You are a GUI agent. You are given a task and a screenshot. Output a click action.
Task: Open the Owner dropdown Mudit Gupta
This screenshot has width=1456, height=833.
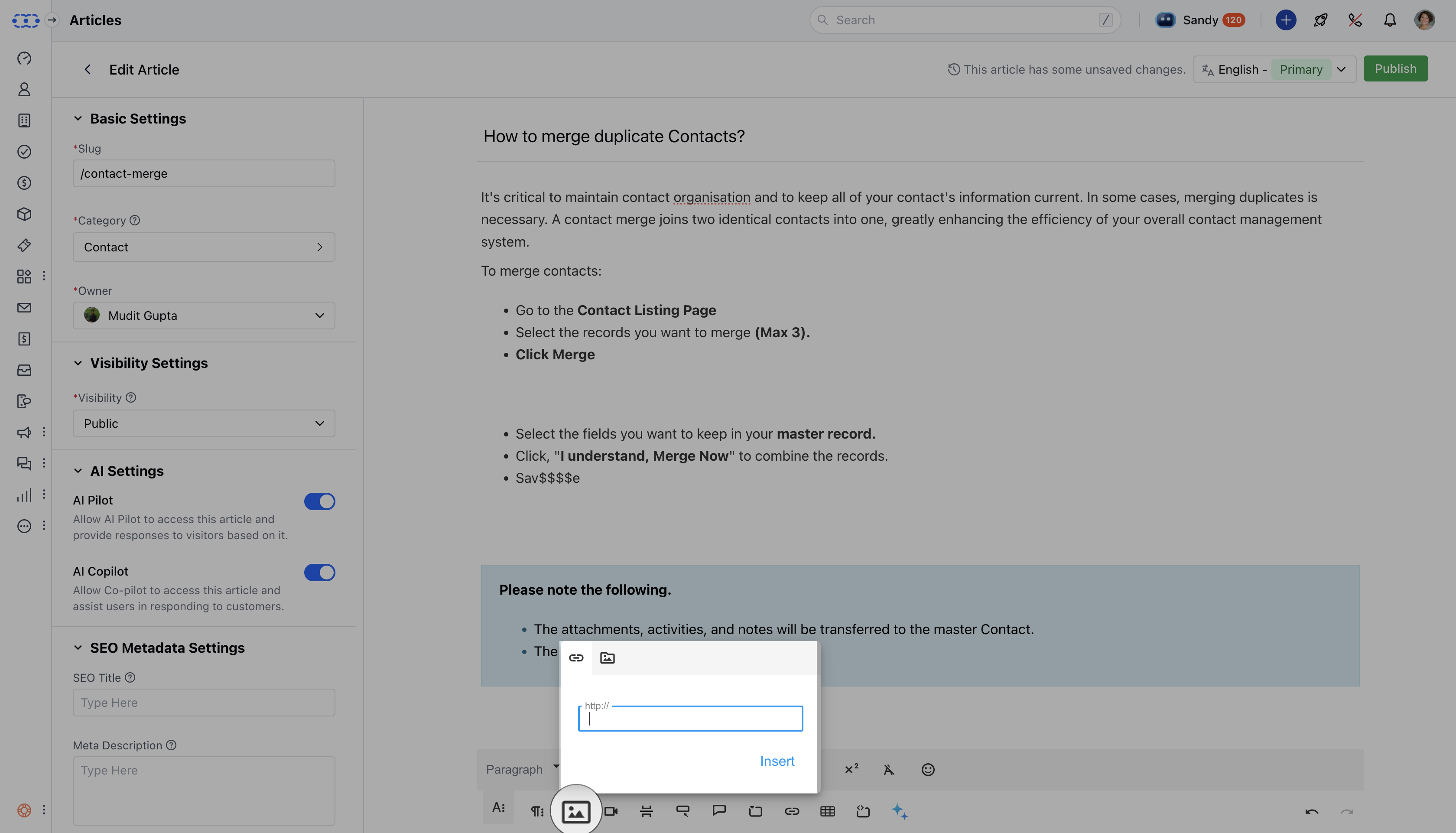(x=204, y=315)
